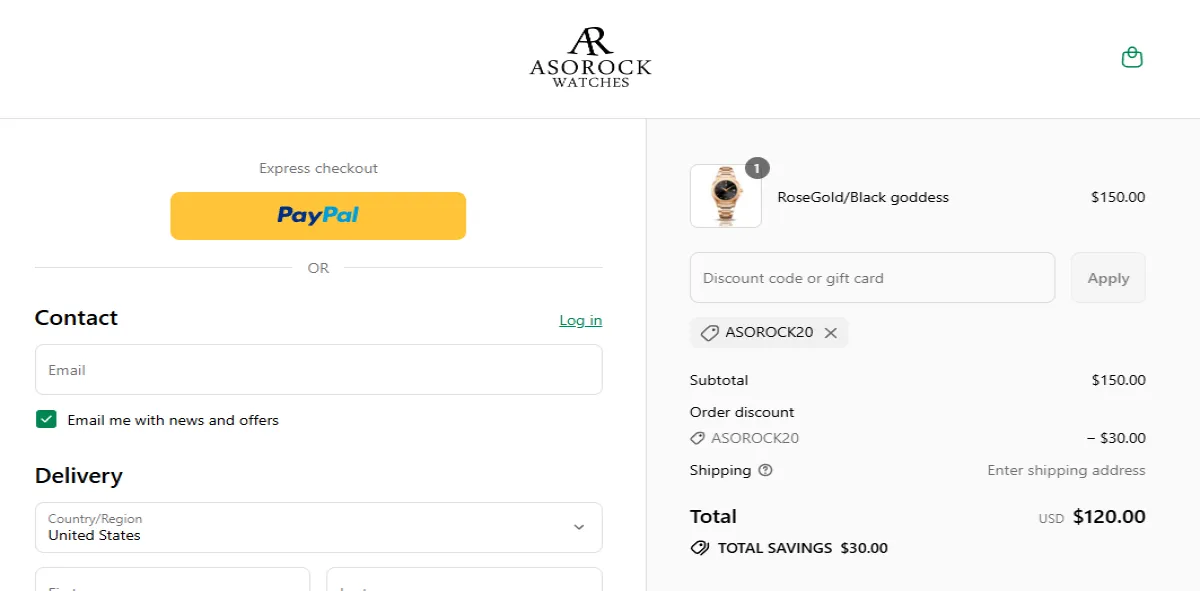Click the tag icon next to Order discount ASOROCK20

click(x=696, y=438)
